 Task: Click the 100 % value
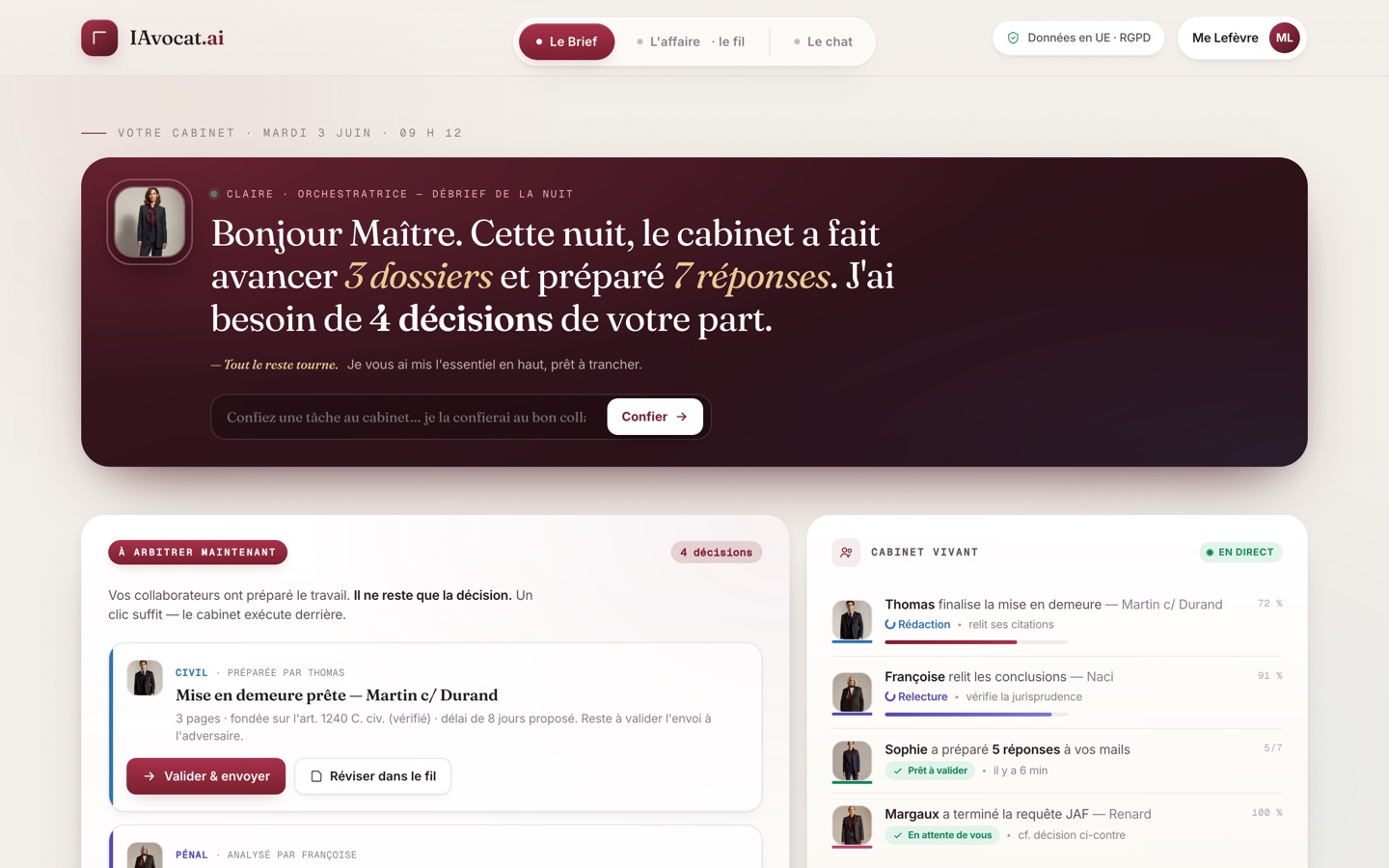point(1266,813)
